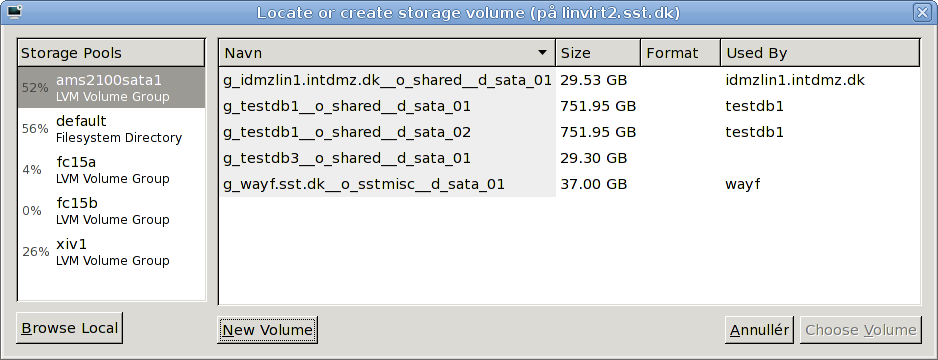Select the fc15b storage pool
This screenshot has height=360, width=938.
(111, 210)
